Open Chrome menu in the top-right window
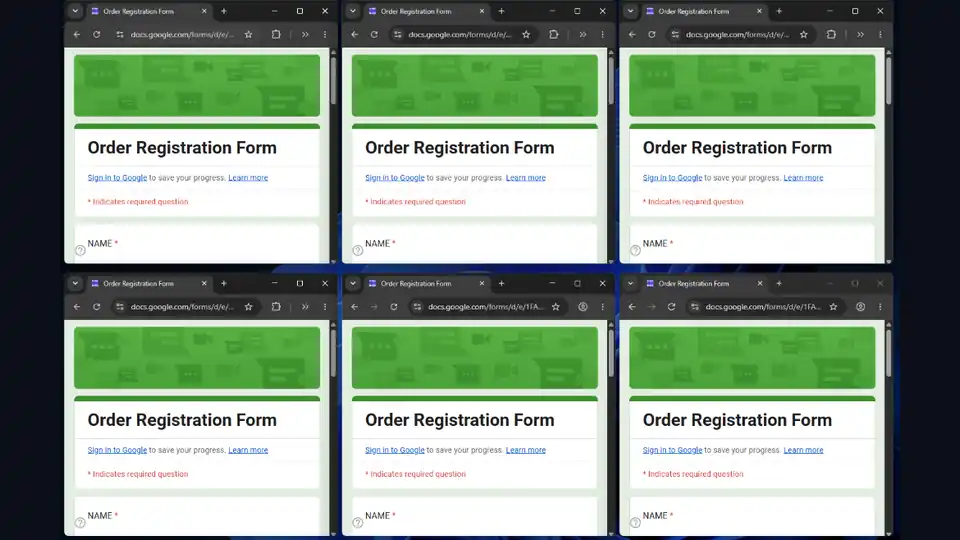The height and width of the screenshot is (540, 960). [880, 35]
